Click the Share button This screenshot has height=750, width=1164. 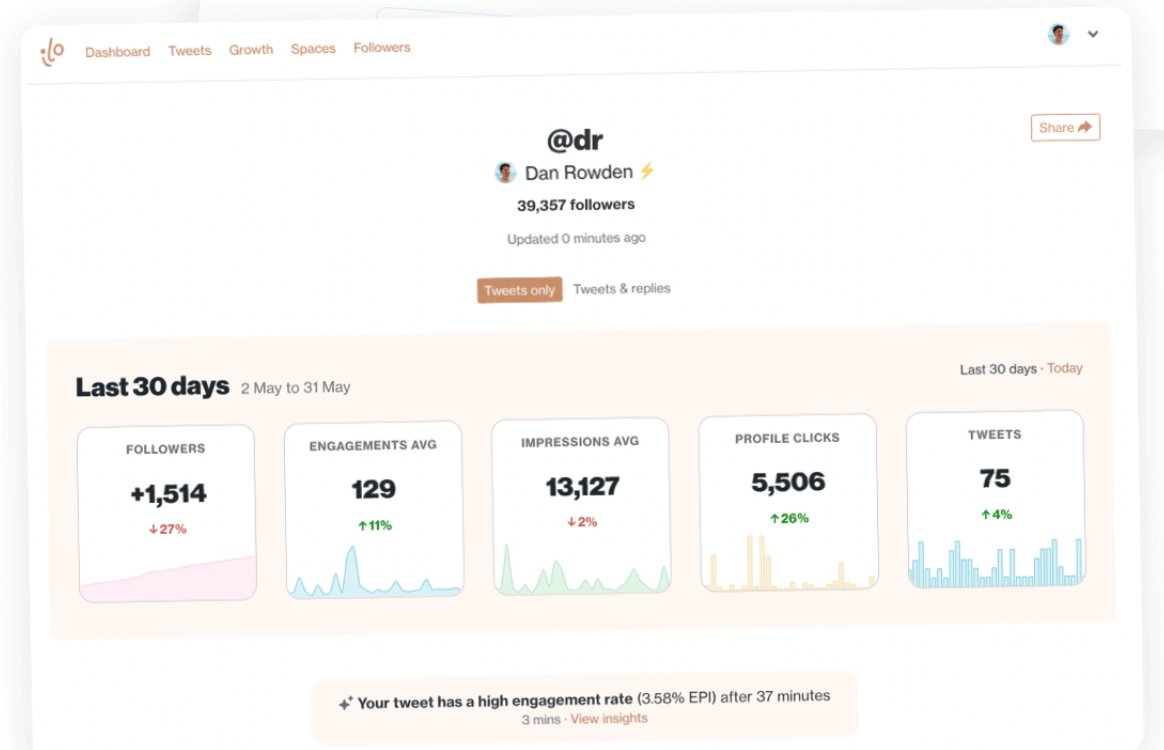click(x=1065, y=127)
